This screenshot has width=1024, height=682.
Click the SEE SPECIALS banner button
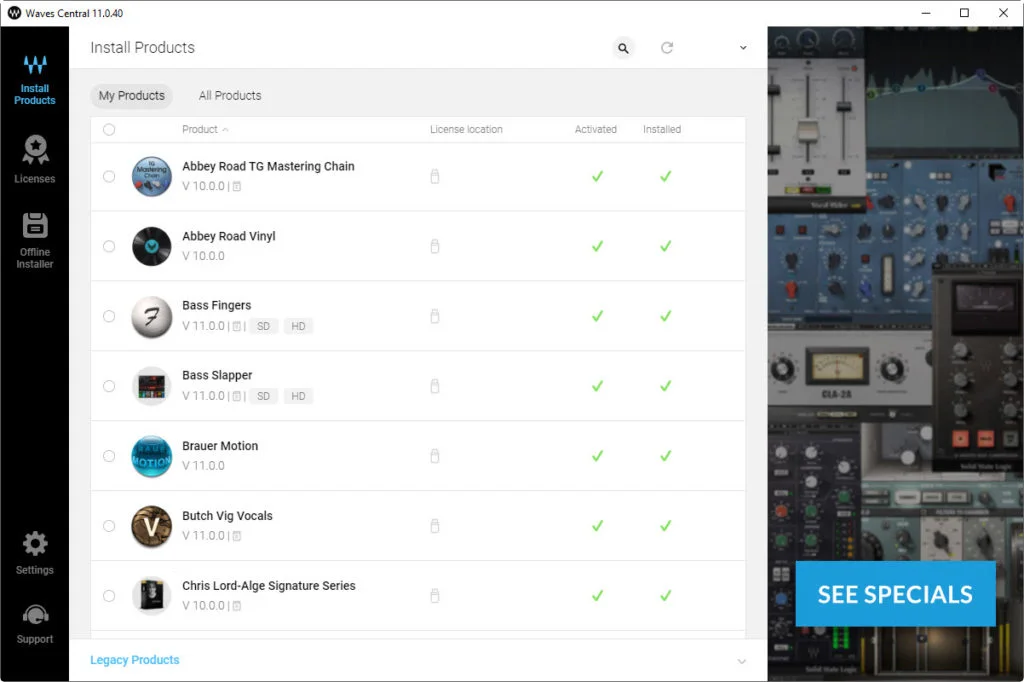(x=895, y=594)
